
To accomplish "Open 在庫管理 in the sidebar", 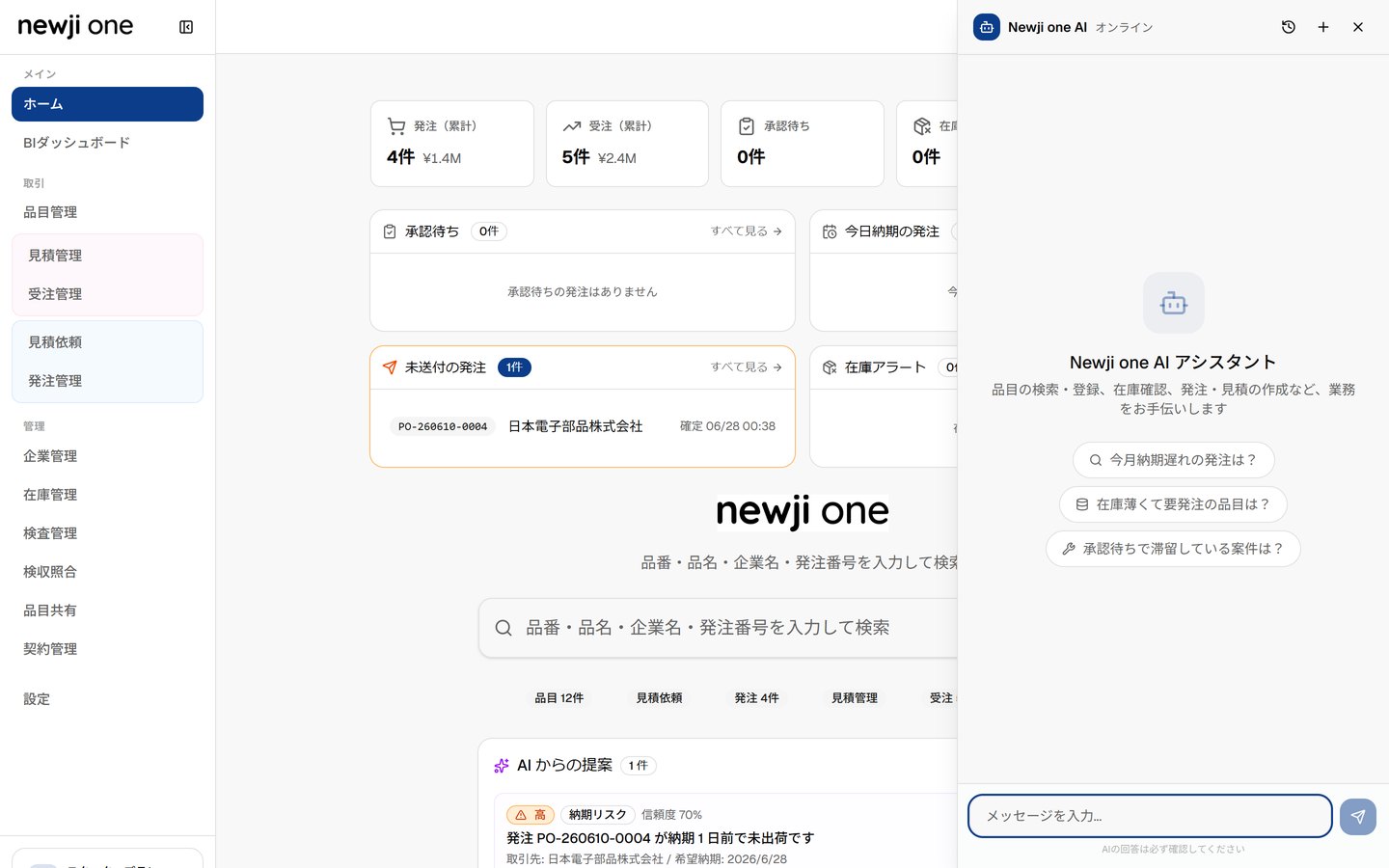I will pyautogui.click(x=107, y=495).
